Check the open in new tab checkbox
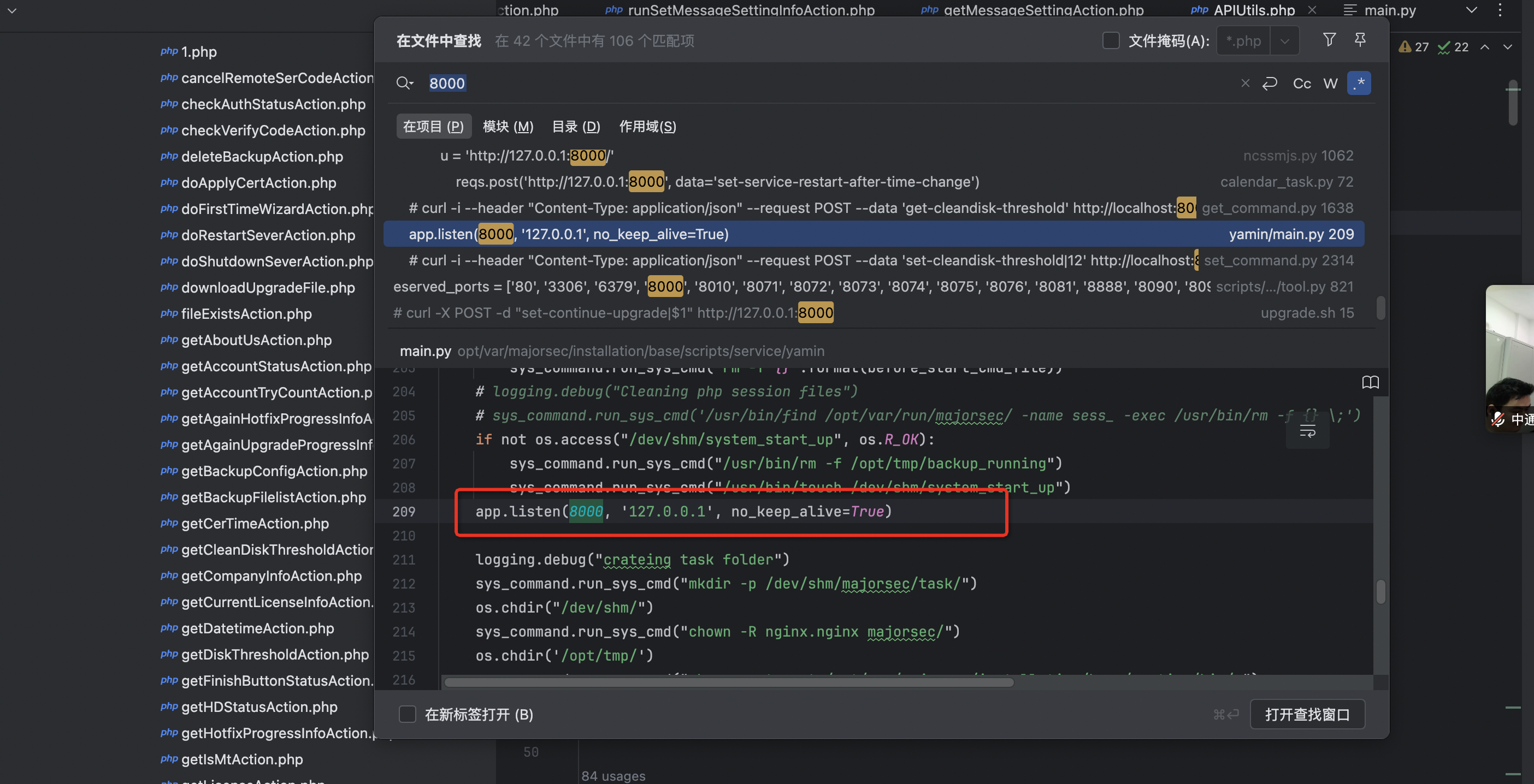1534x784 pixels. [408, 714]
